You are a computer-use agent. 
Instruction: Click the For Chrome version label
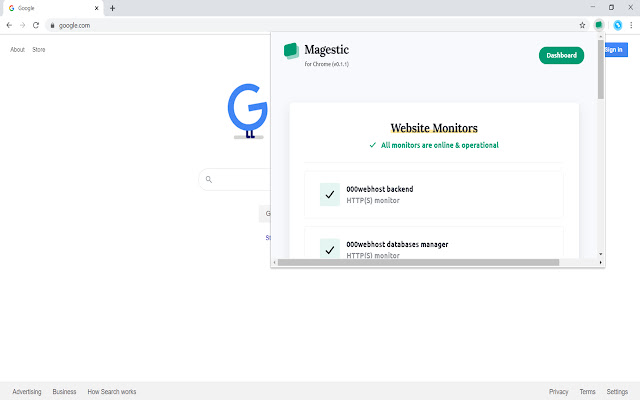327,64
